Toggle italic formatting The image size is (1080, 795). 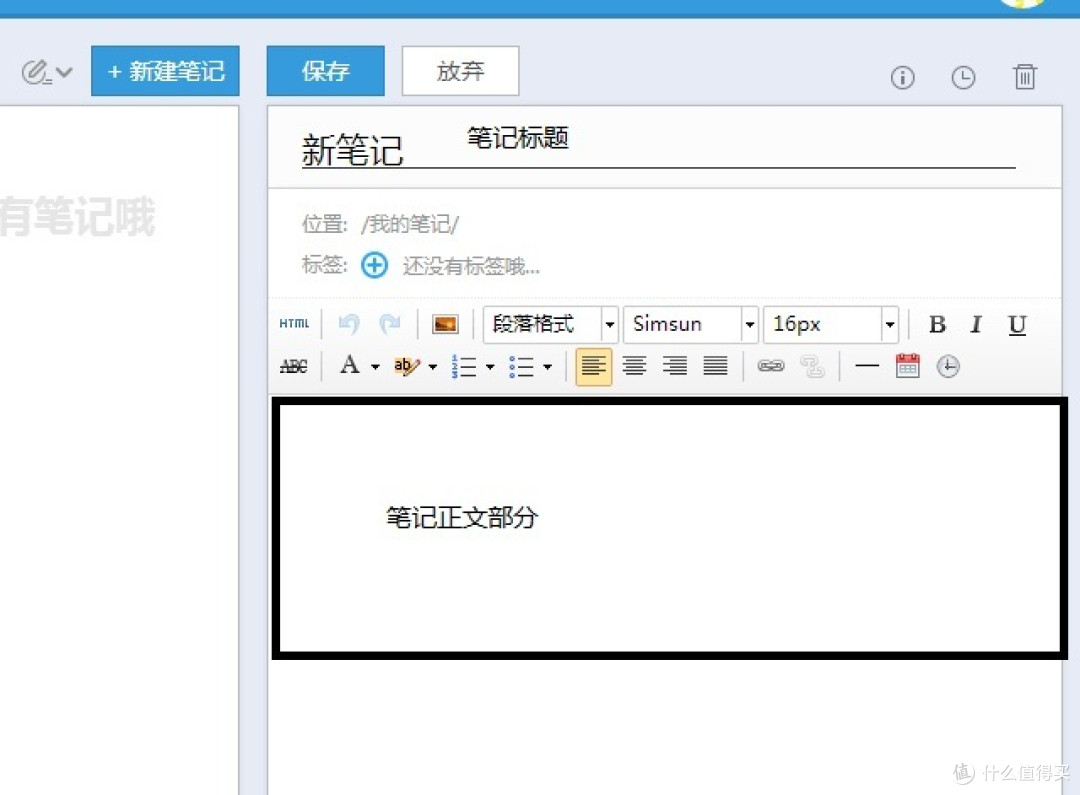point(976,324)
